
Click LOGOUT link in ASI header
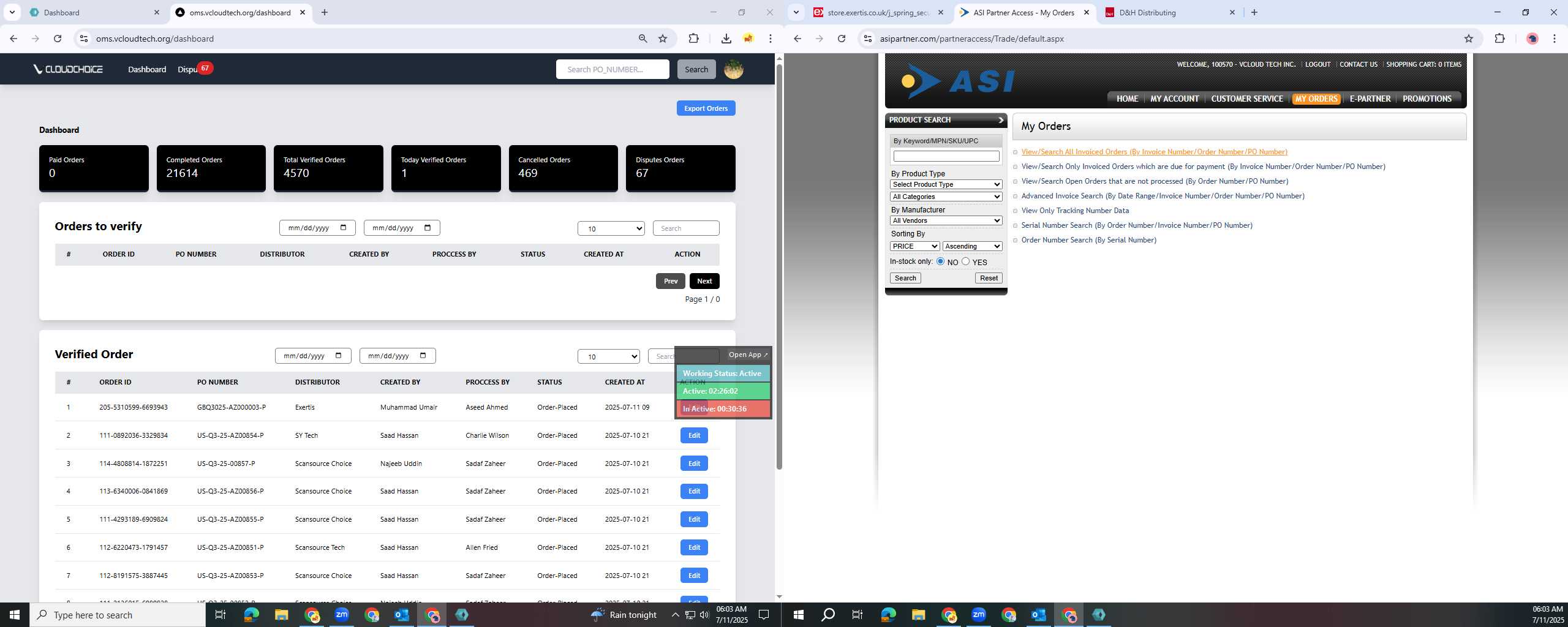1317,64
